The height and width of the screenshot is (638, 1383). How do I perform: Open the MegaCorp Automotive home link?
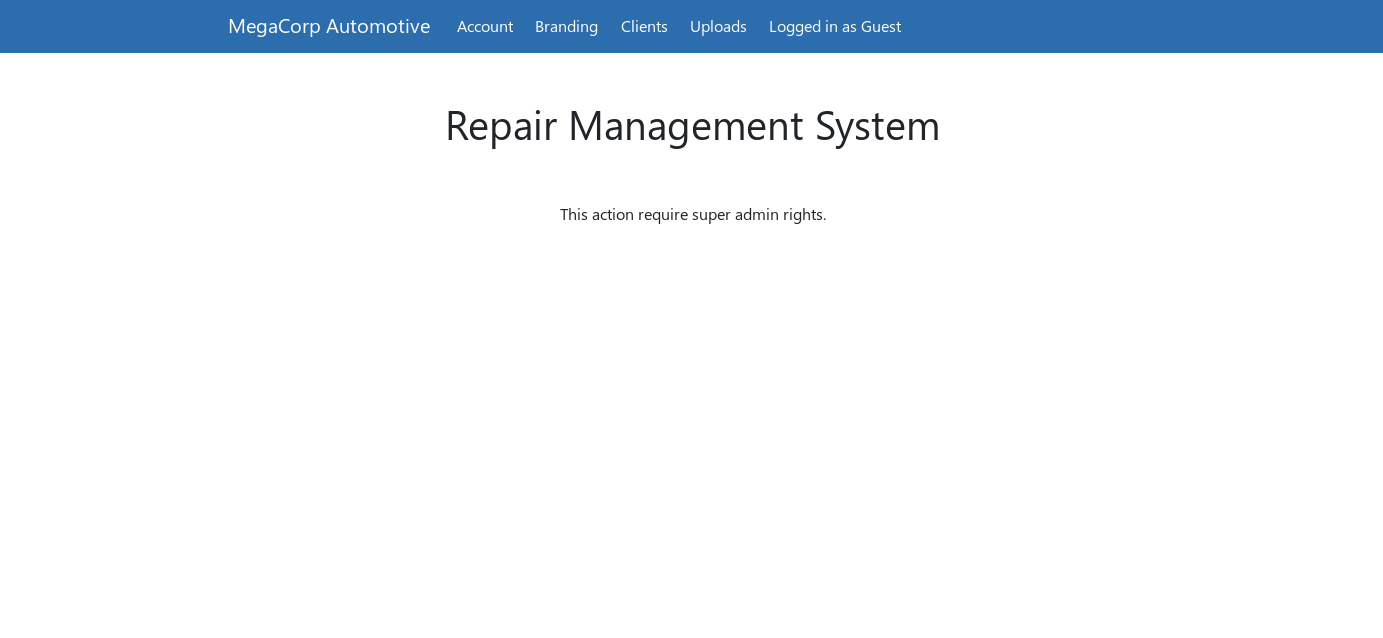click(x=328, y=26)
